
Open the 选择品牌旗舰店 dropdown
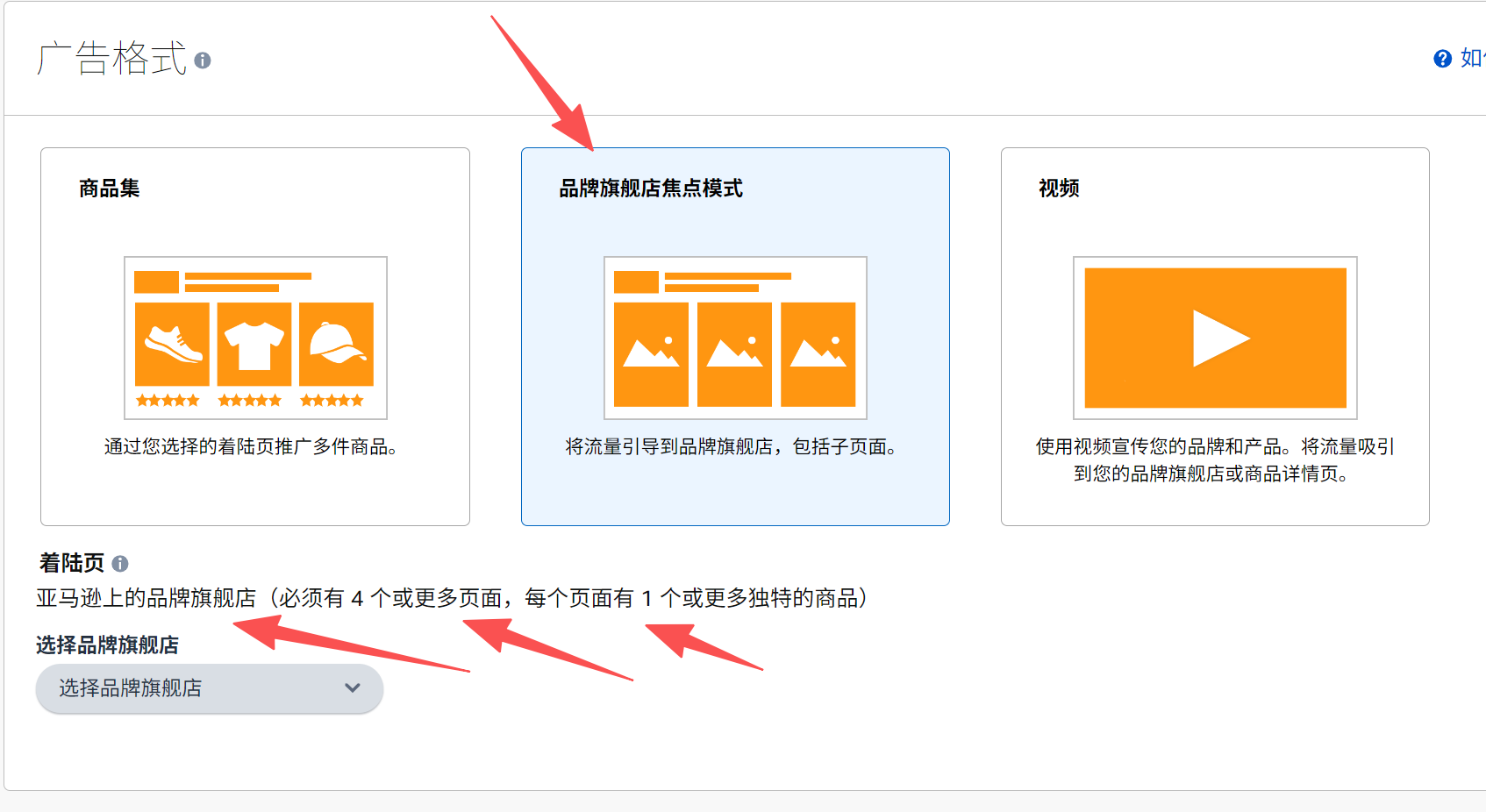(x=209, y=688)
